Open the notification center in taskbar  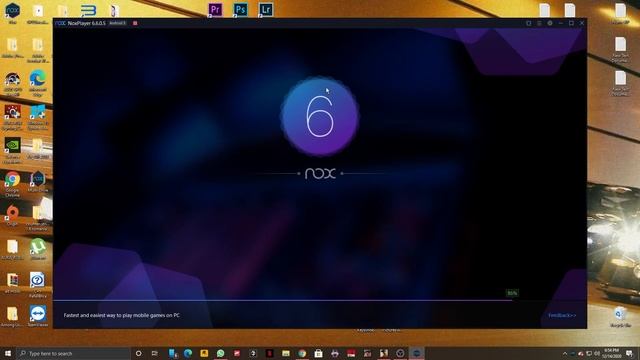630,353
